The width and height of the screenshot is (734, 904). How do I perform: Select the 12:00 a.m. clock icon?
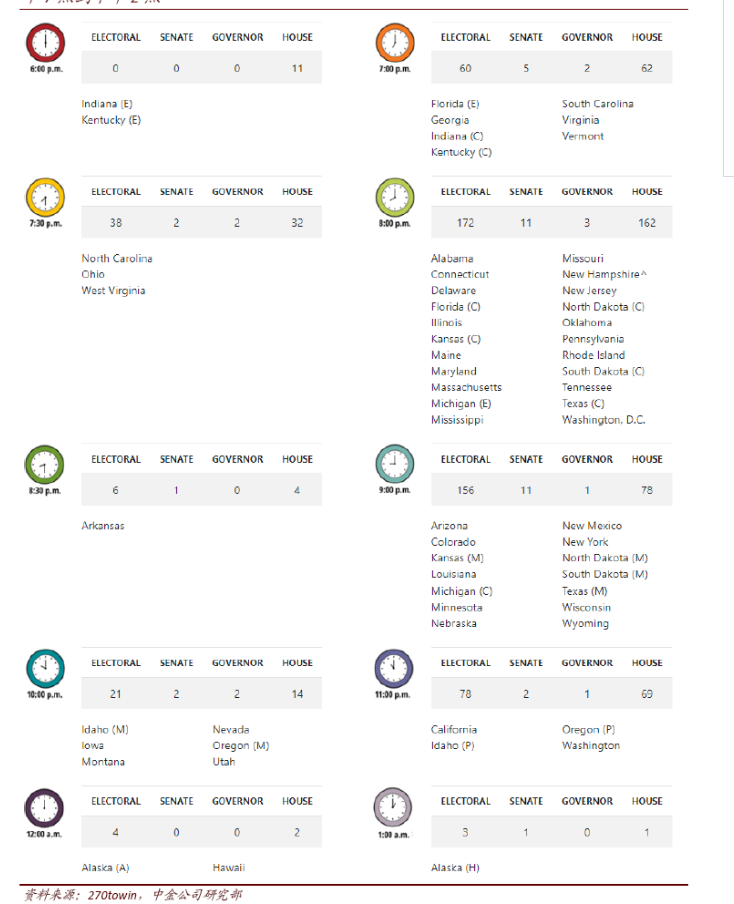click(44, 806)
